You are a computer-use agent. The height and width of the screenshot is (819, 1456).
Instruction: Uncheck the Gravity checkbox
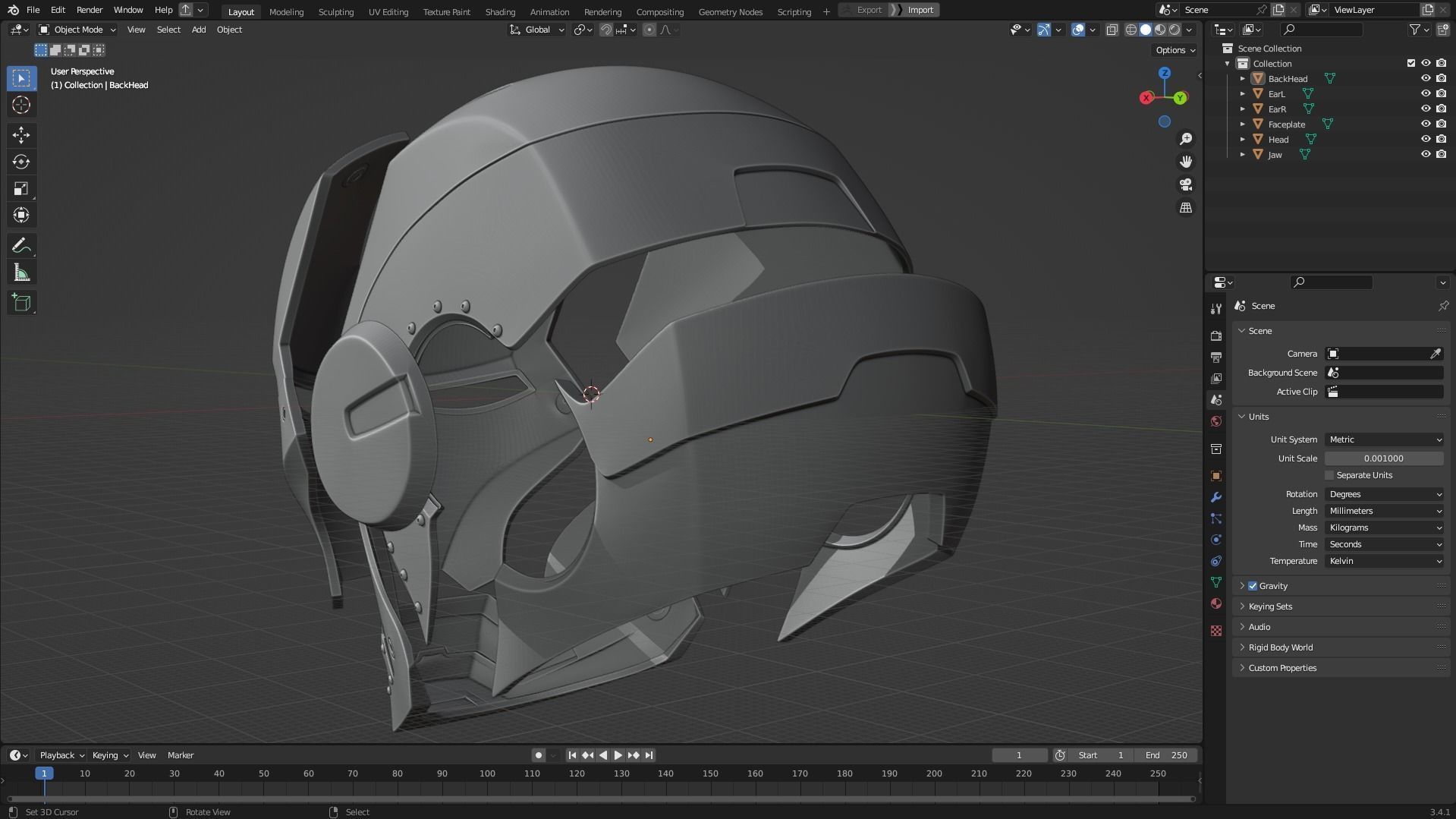(1253, 586)
